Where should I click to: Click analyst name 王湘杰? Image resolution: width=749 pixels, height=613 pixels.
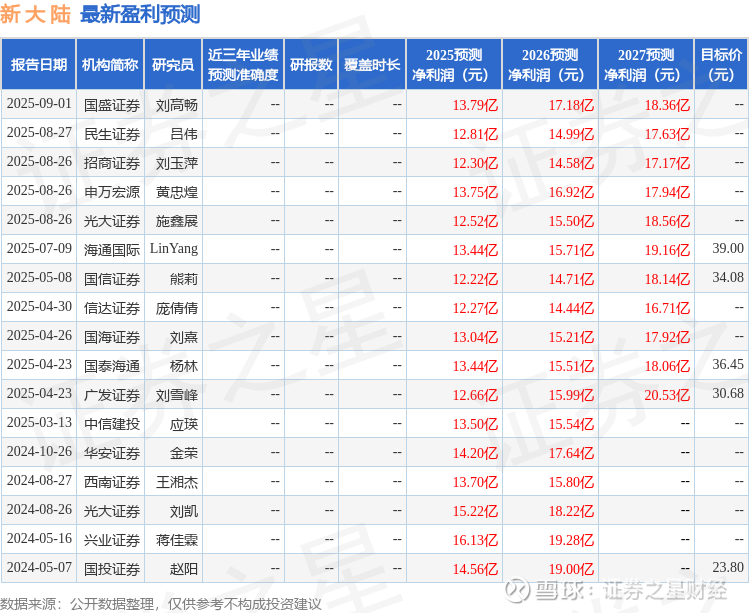click(x=176, y=482)
